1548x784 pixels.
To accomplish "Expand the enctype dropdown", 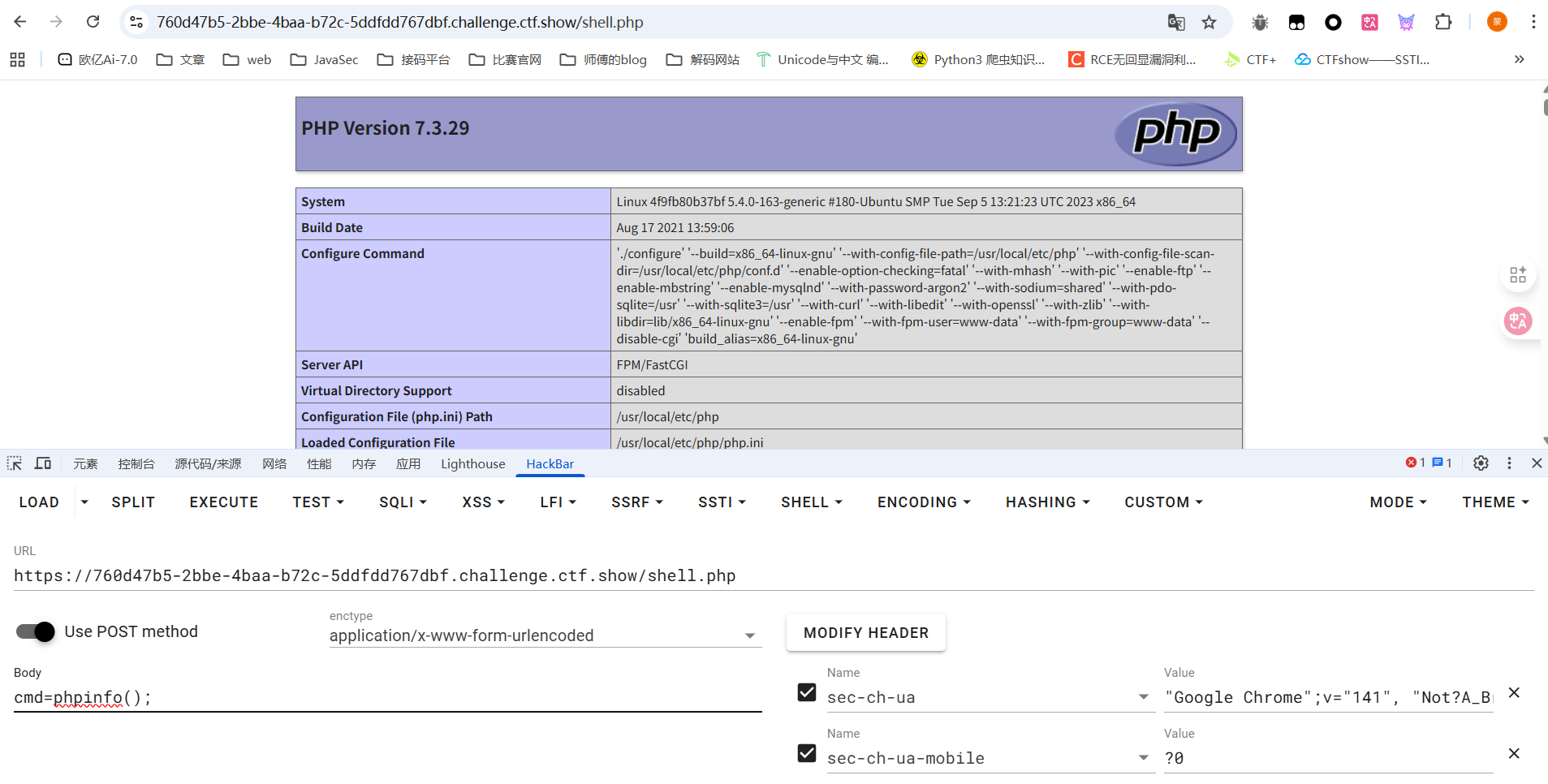I will click(x=750, y=635).
